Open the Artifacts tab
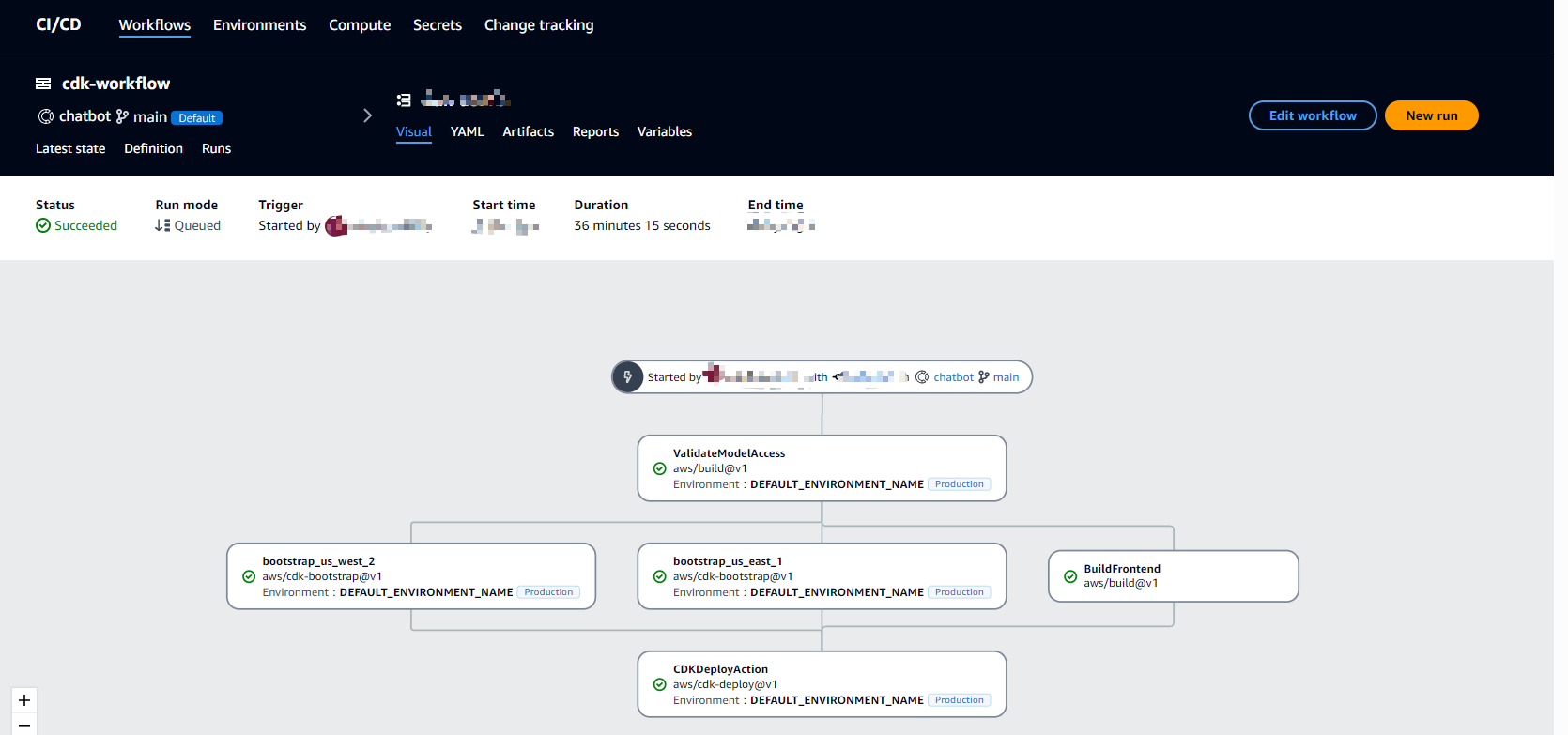The image size is (1568, 735). pos(528,131)
